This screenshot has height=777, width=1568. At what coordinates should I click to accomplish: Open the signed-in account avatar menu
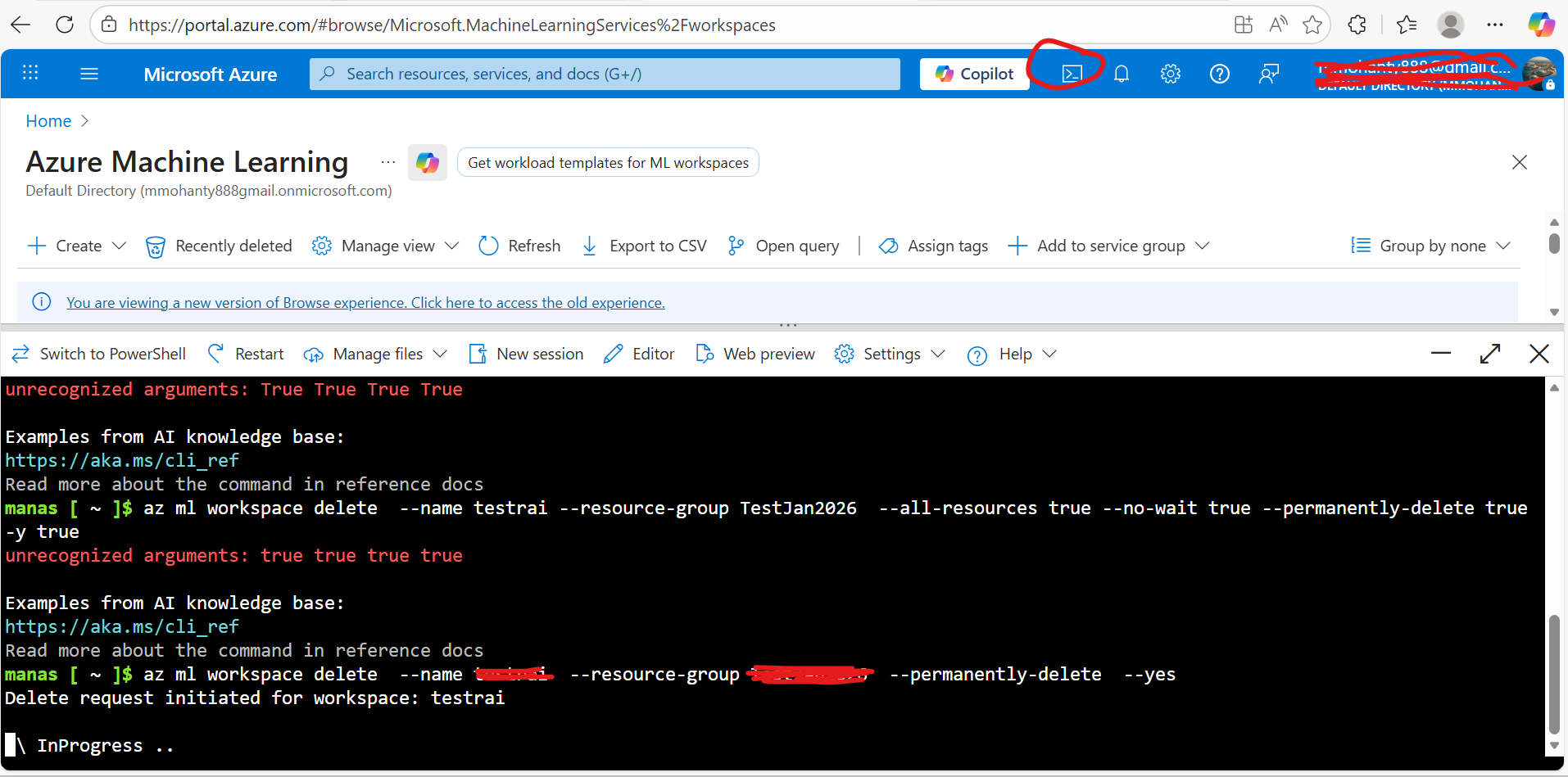pyautogui.click(x=1539, y=73)
